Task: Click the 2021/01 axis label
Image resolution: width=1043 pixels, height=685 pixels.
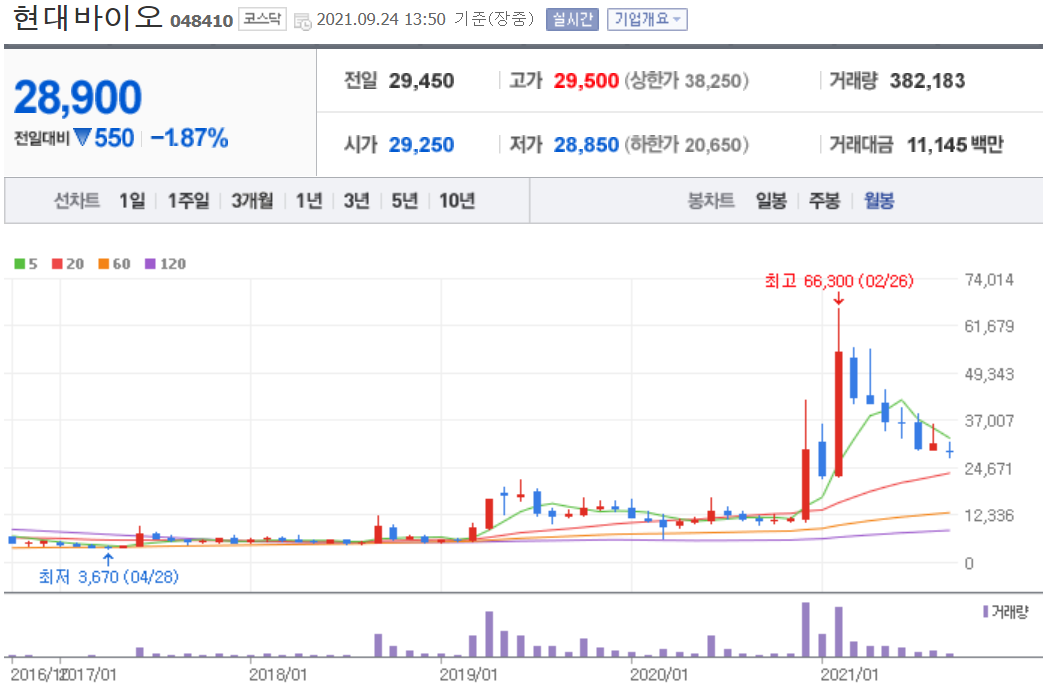Action: 849,674
